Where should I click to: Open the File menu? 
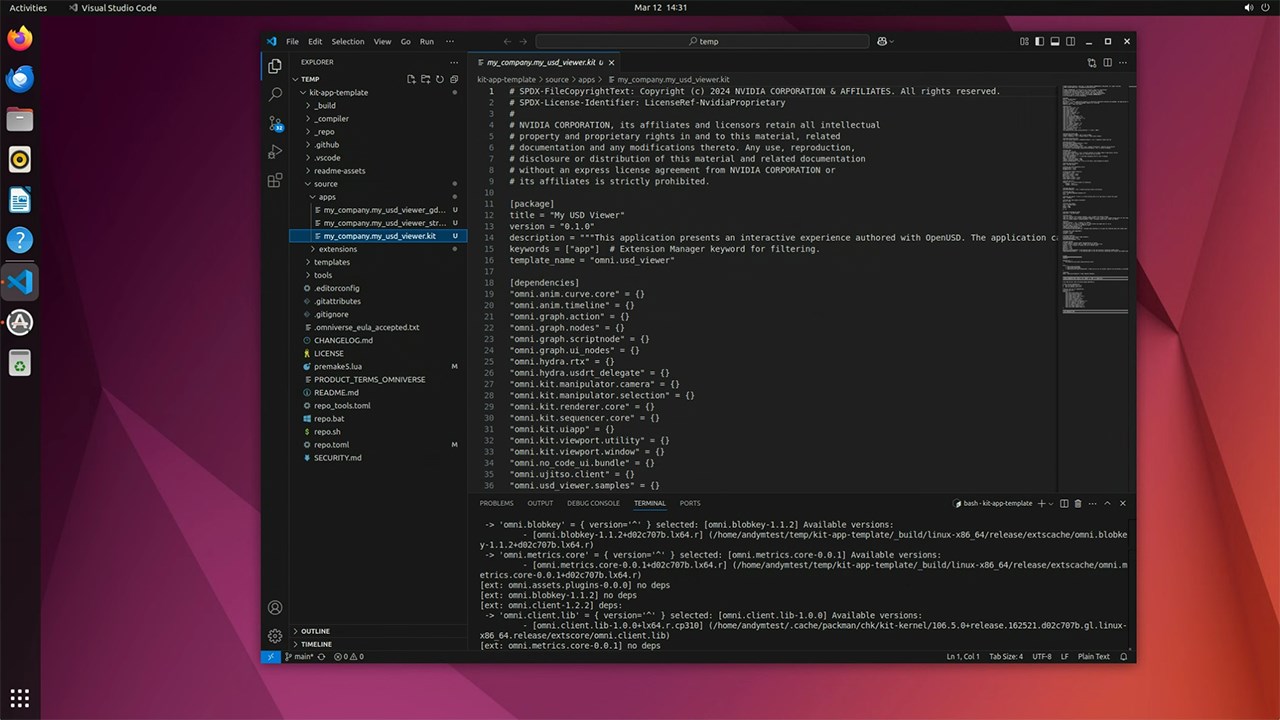(x=292, y=41)
